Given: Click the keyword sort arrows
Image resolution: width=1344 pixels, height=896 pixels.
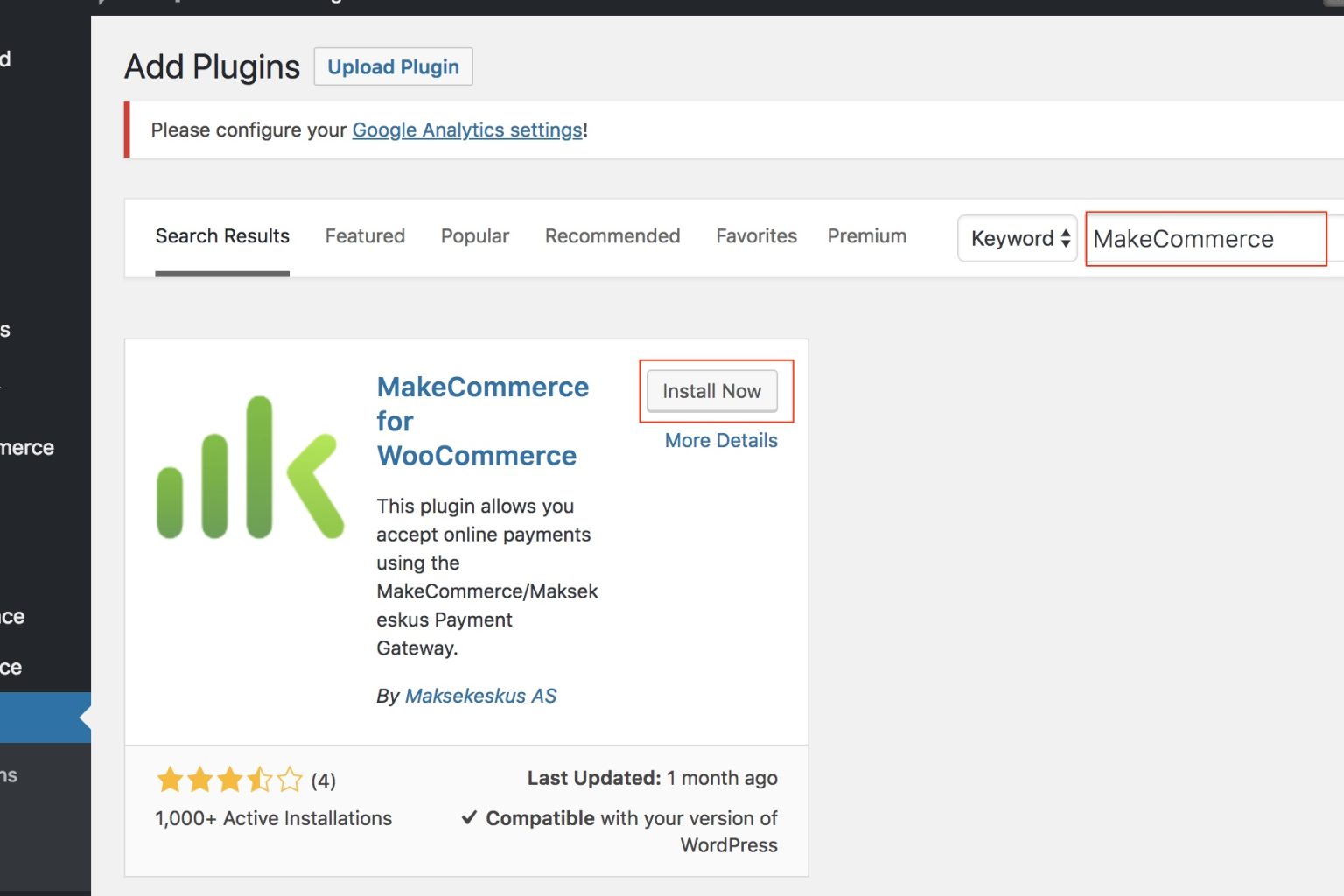Looking at the screenshot, I should click(1067, 238).
